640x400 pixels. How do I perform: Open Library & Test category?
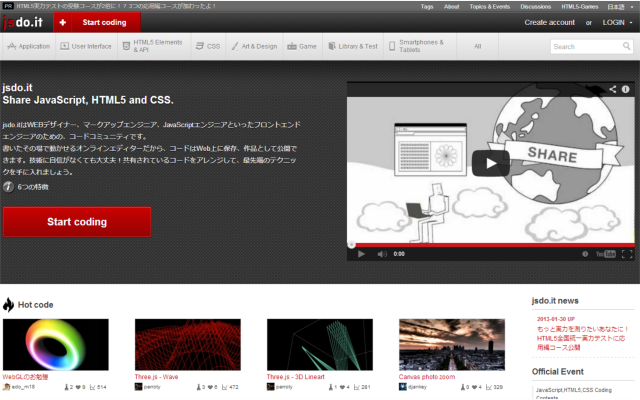pyautogui.click(x=353, y=47)
